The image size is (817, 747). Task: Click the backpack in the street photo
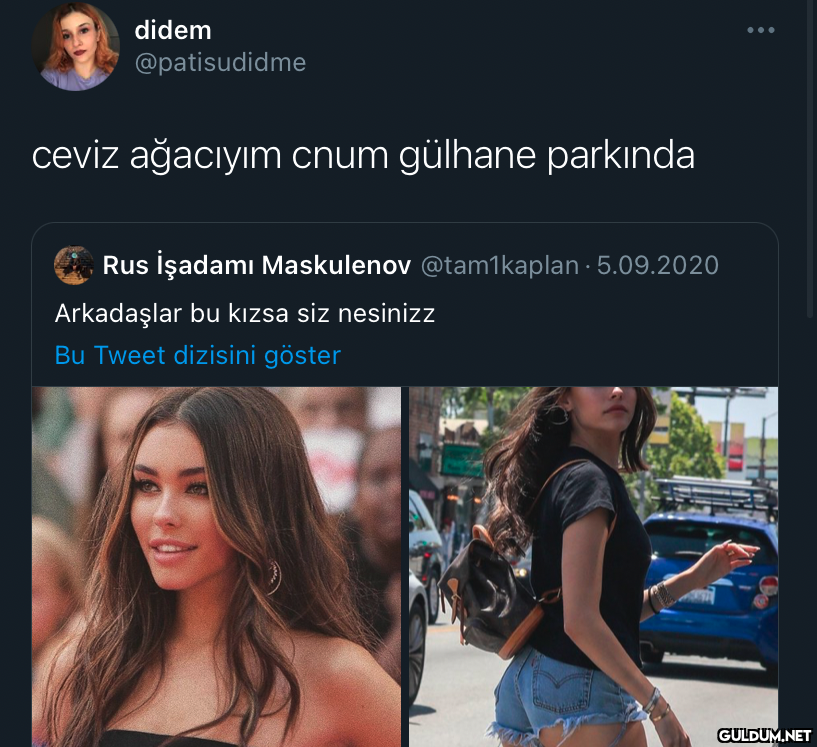pyautogui.click(x=492, y=592)
